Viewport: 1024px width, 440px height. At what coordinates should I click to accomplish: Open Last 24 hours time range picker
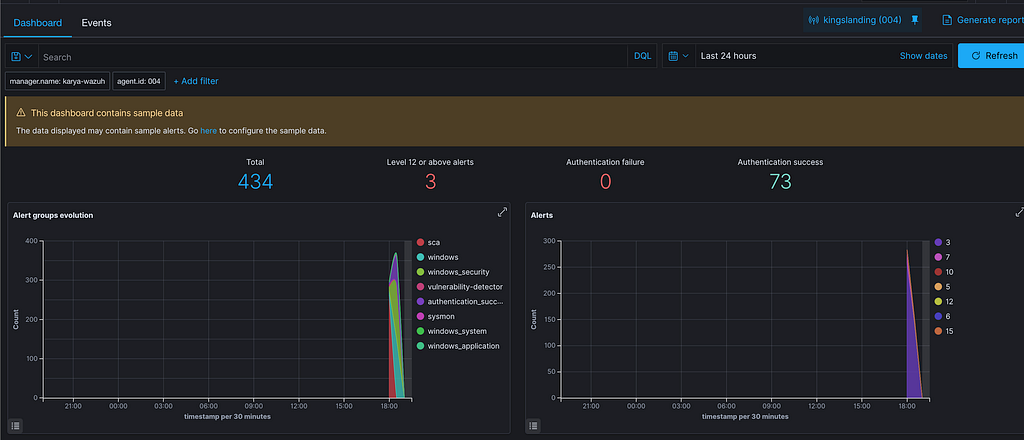coord(729,56)
